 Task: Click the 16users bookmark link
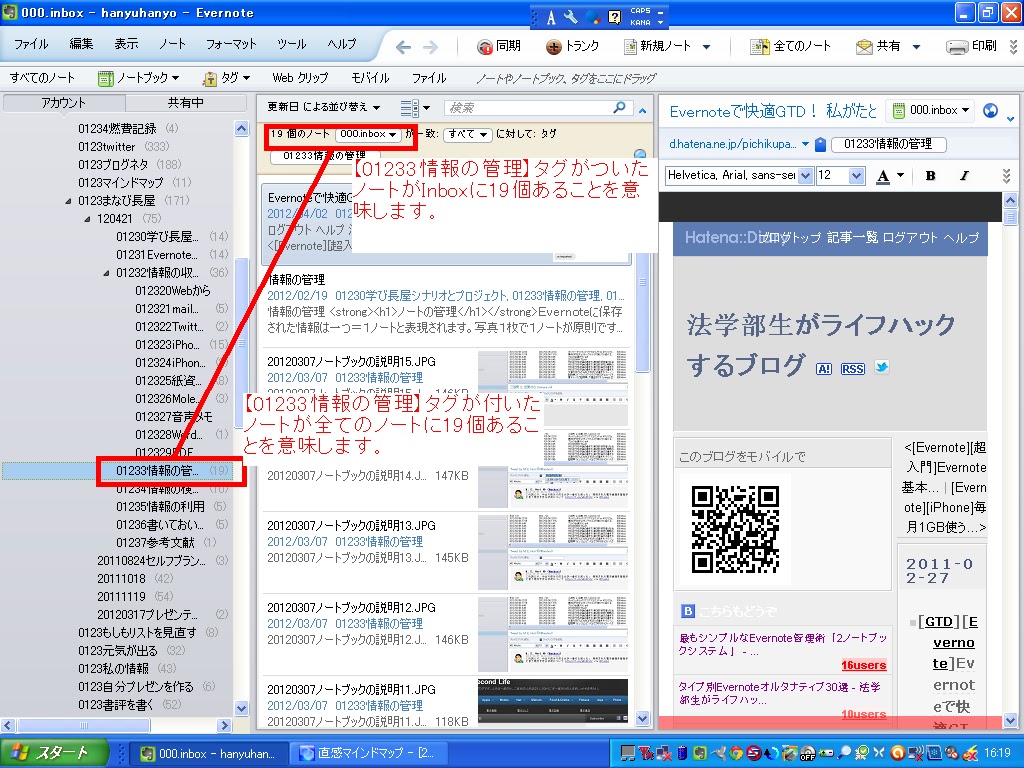[863, 665]
